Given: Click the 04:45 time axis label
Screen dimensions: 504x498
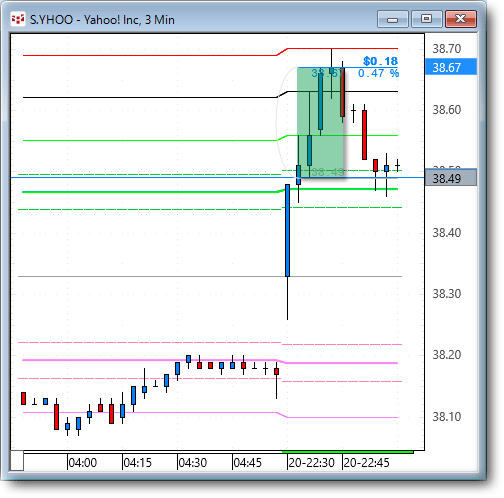Looking at the screenshot, I should click(247, 463).
